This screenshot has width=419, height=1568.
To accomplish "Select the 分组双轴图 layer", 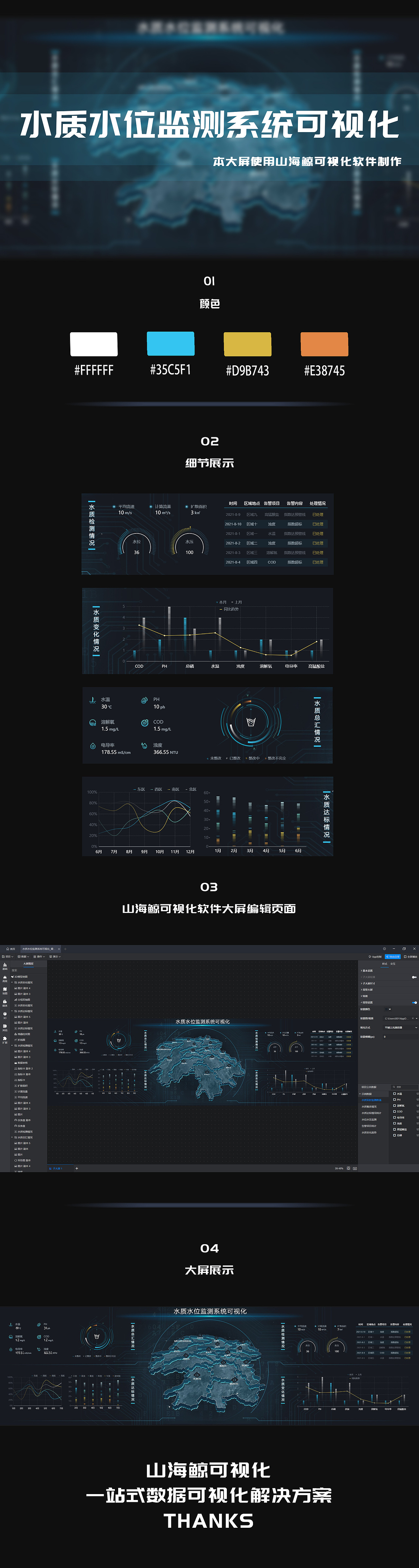I will click(23, 1000).
